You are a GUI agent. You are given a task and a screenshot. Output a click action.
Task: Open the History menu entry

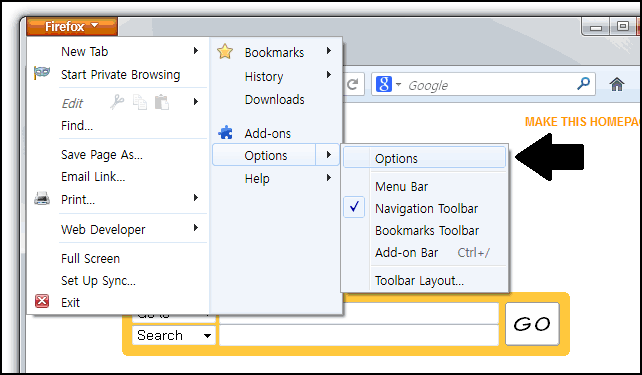coord(264,77)
